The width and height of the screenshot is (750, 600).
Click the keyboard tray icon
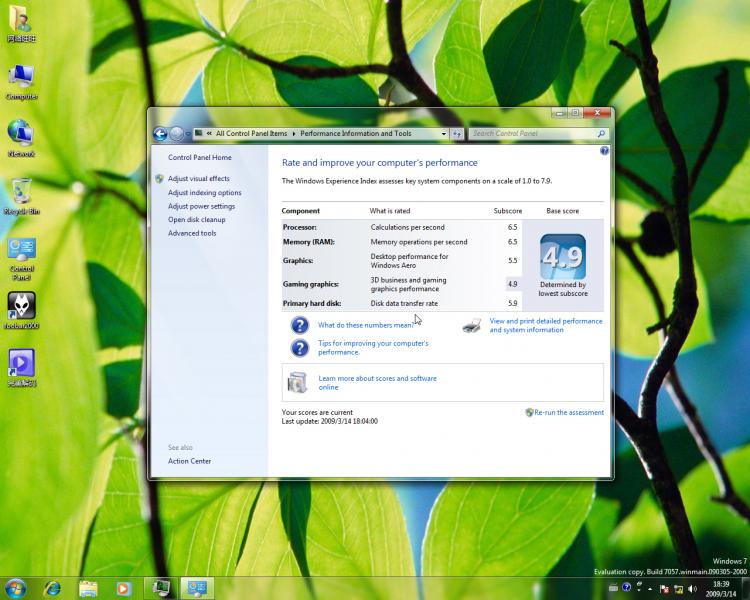(x=613, y=588)
